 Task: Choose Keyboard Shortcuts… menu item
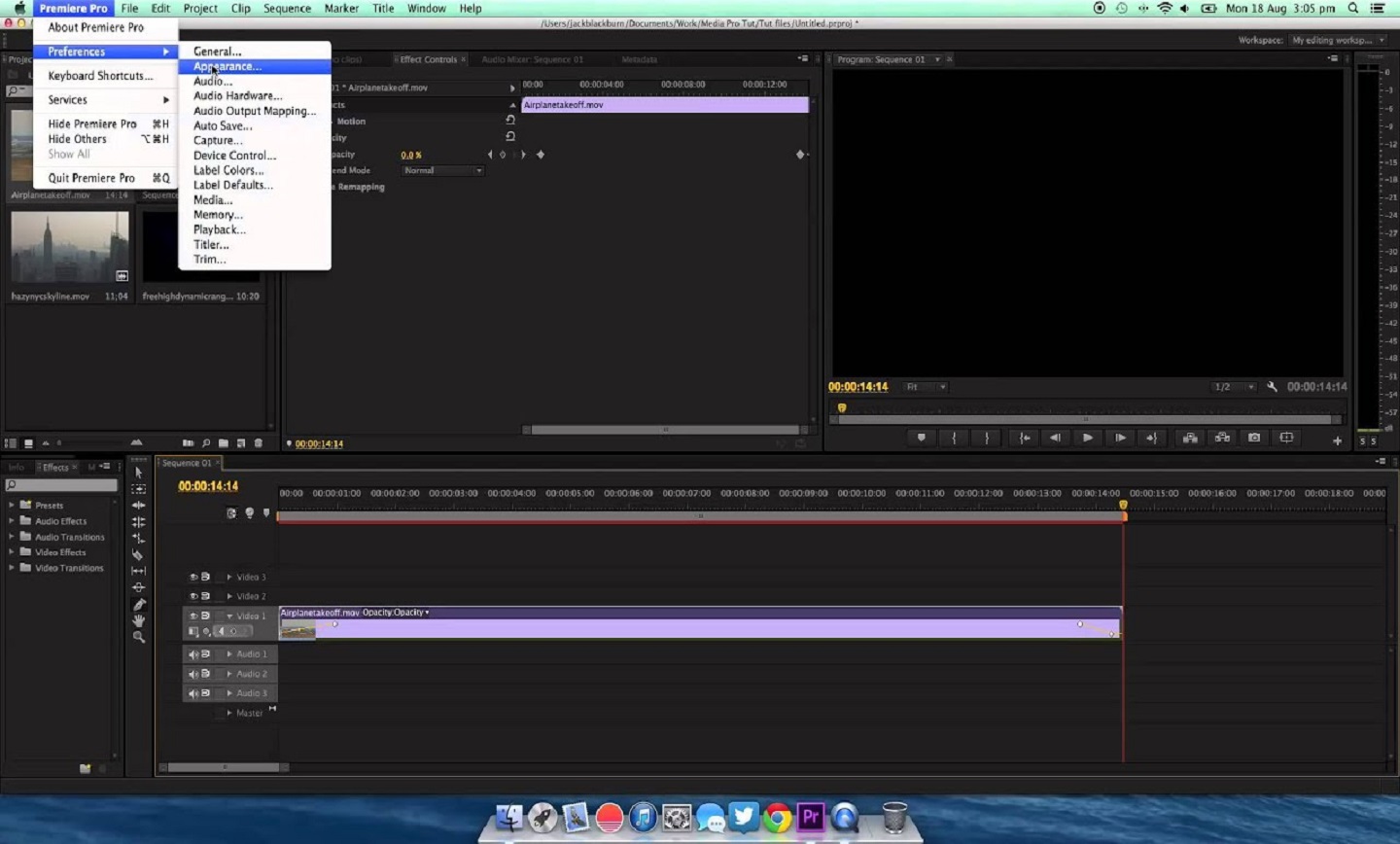105,76
